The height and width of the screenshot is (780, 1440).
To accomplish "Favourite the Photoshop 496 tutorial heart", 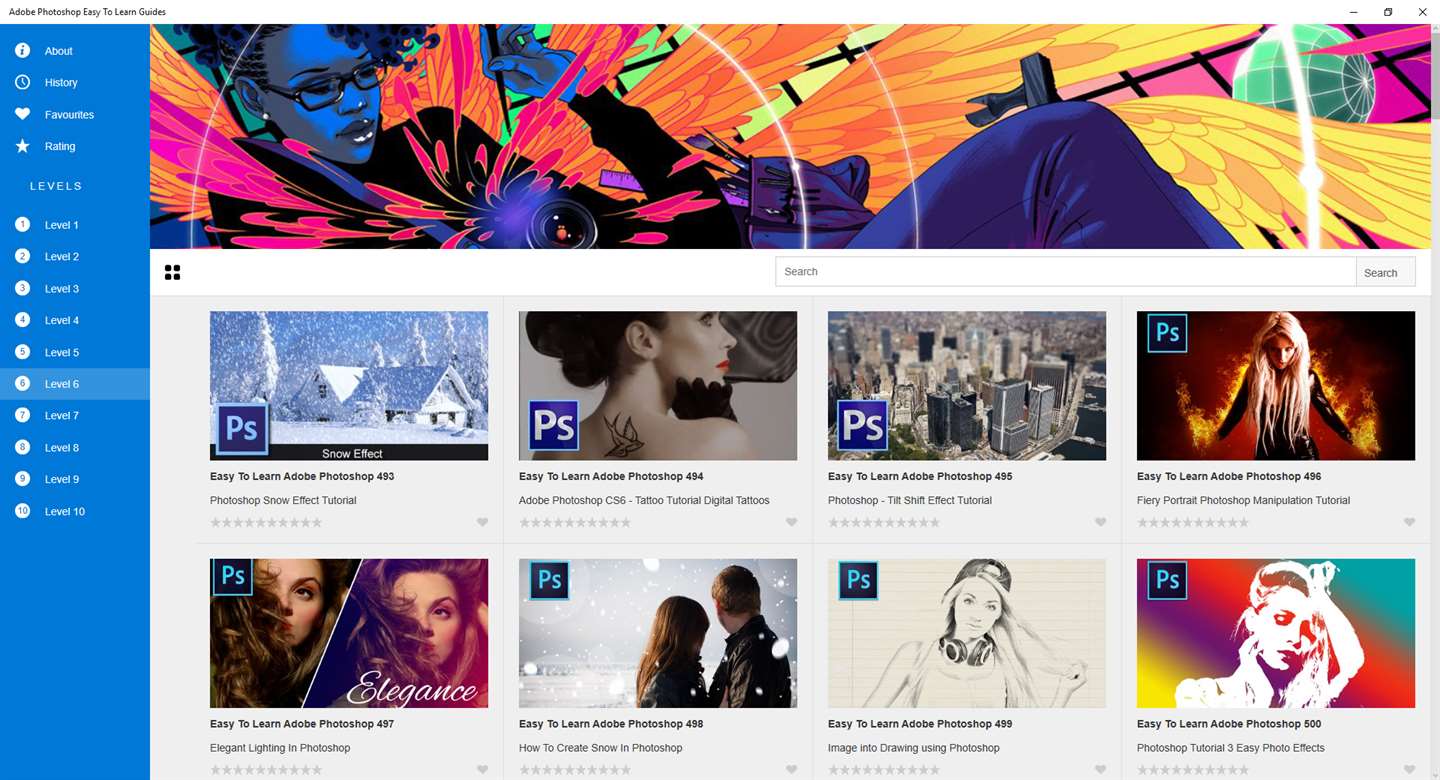I will click(x=1409, y=522).
